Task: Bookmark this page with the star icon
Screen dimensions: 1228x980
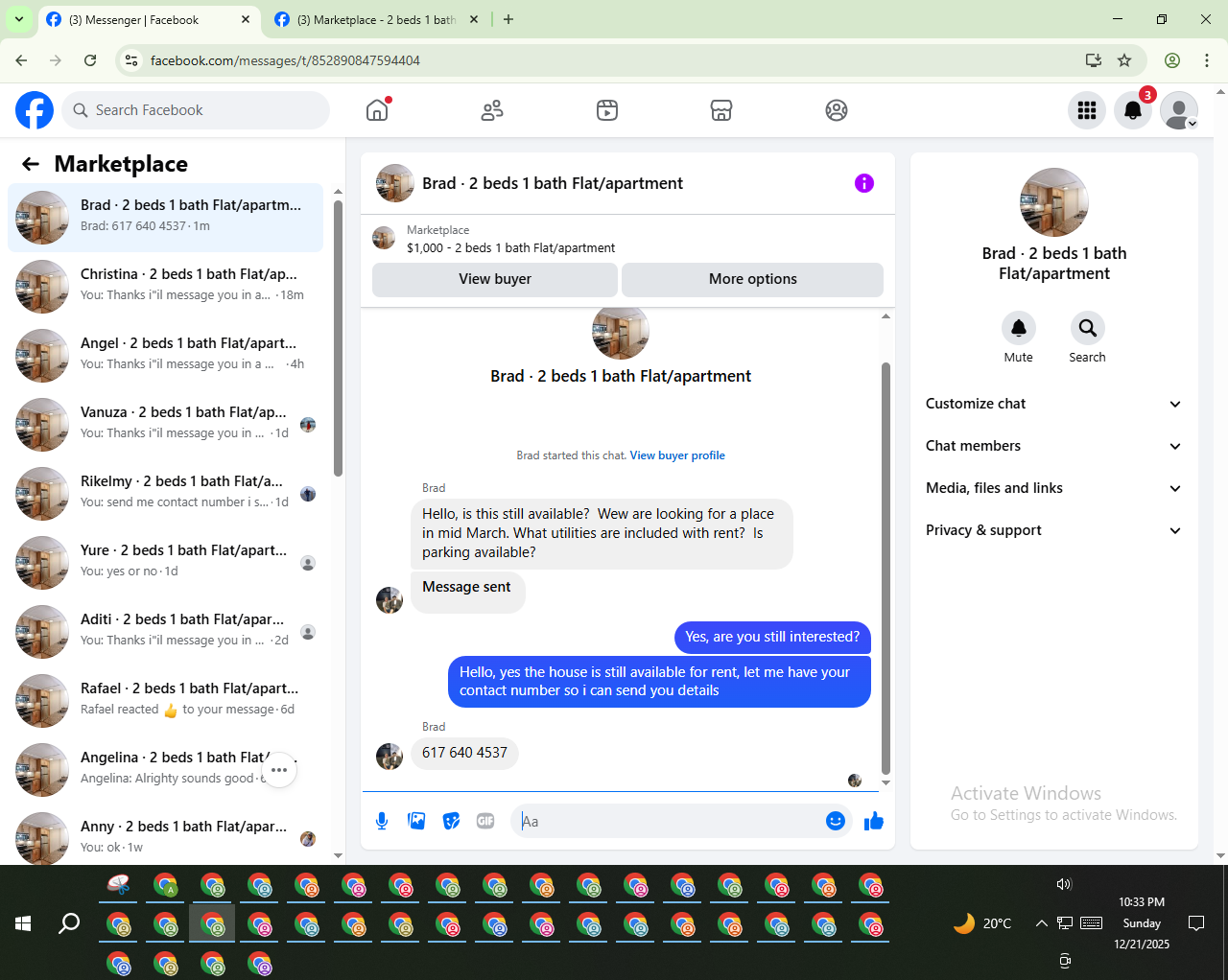Action: click(x=1124, y=60)
